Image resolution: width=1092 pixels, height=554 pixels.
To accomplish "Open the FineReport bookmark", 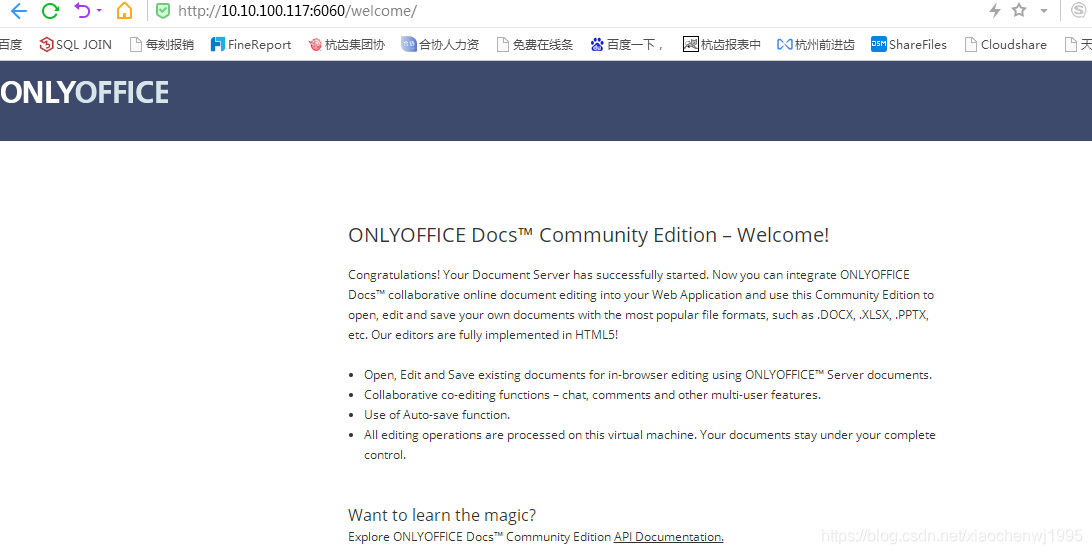I will [251, 45].
